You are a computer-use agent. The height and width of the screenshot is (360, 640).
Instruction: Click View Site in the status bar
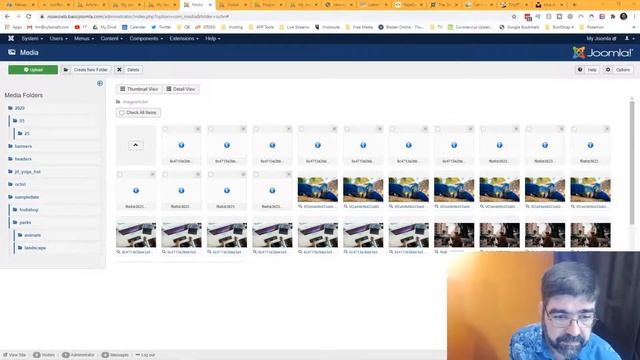(14, 355)
